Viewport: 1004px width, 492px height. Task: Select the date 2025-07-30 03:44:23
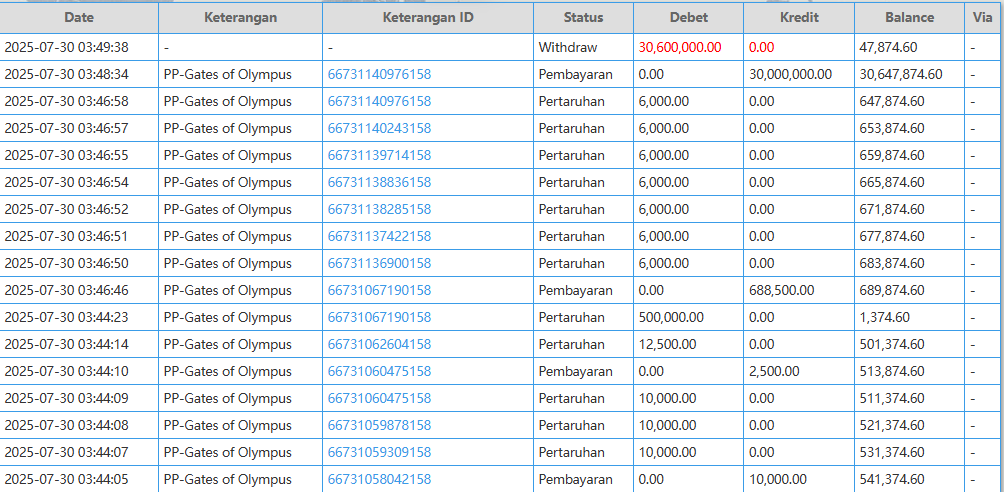point(67,317)
